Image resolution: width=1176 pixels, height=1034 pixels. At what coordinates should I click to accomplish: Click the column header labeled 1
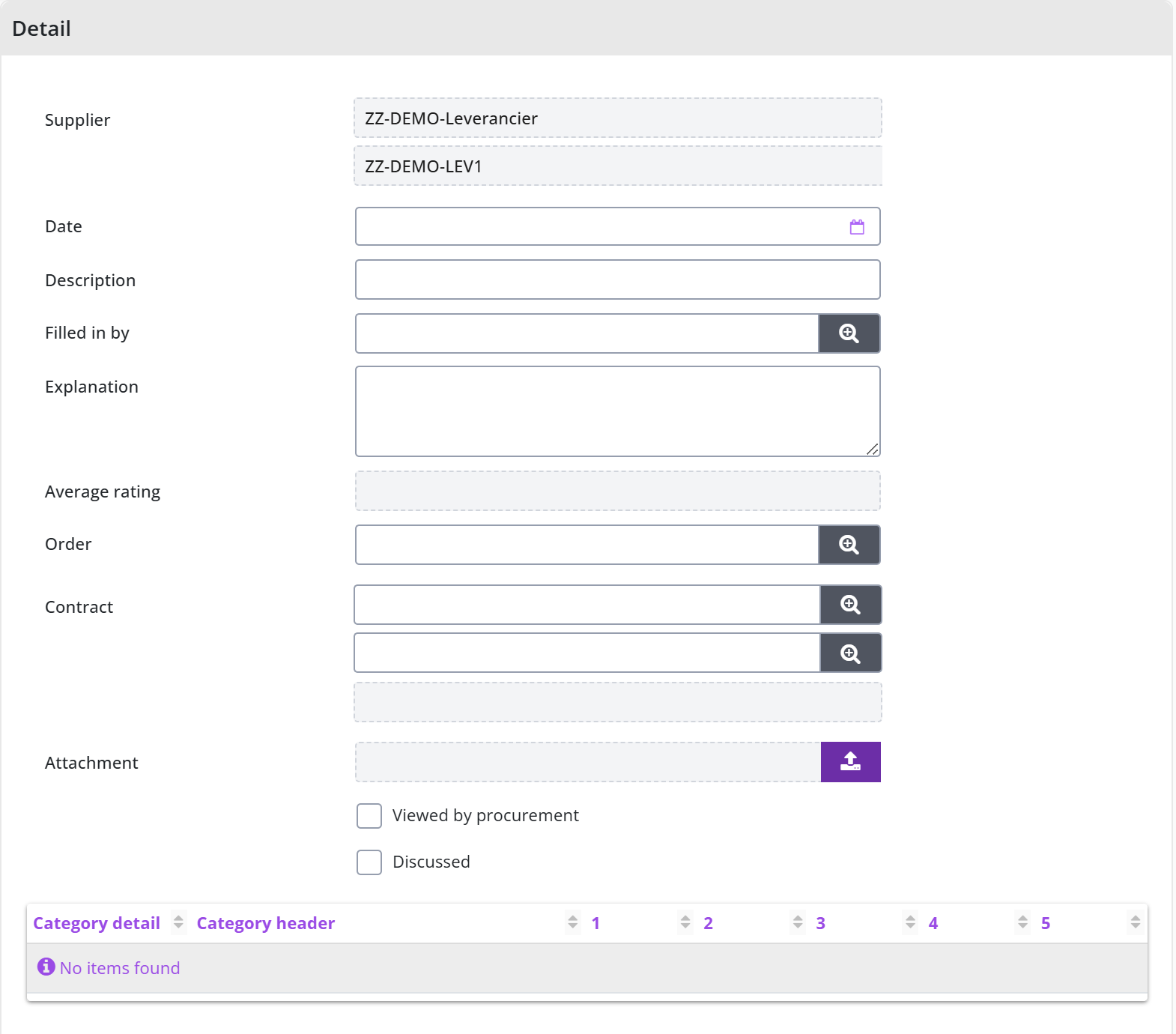pyautogui.click(x=595, y=923)
